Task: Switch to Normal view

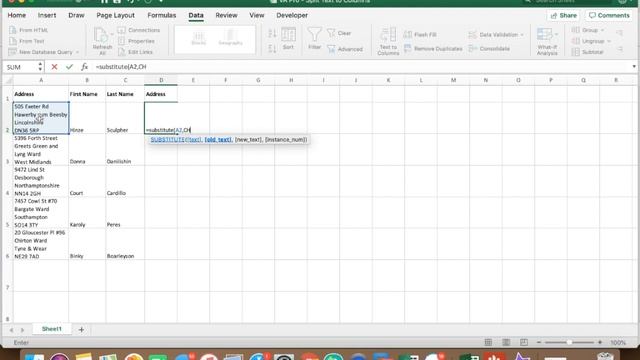Action: coord(488,342)
